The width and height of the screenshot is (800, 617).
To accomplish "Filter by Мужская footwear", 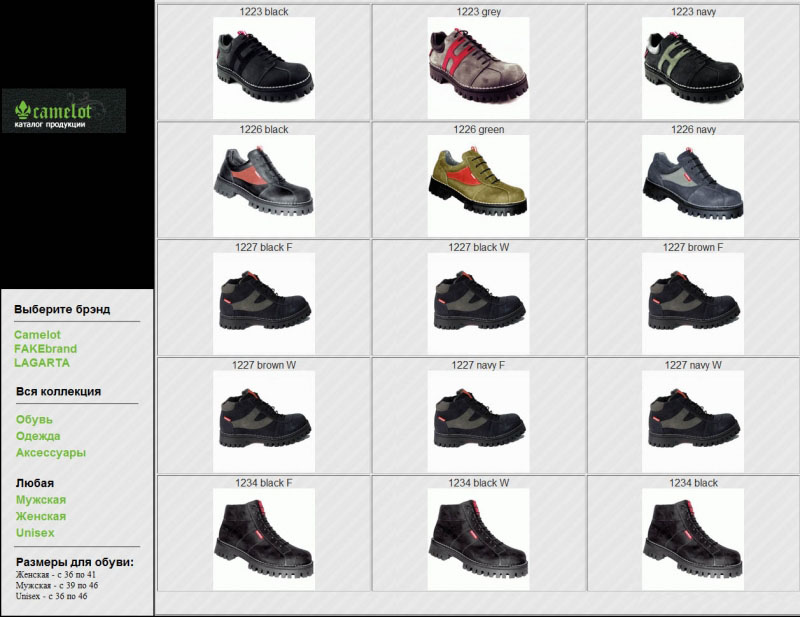I will pos(41,500).
